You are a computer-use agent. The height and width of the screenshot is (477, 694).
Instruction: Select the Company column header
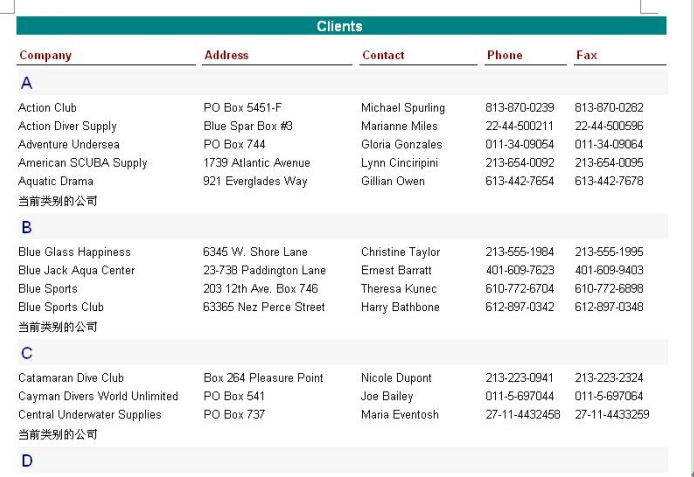pos(46,55)
